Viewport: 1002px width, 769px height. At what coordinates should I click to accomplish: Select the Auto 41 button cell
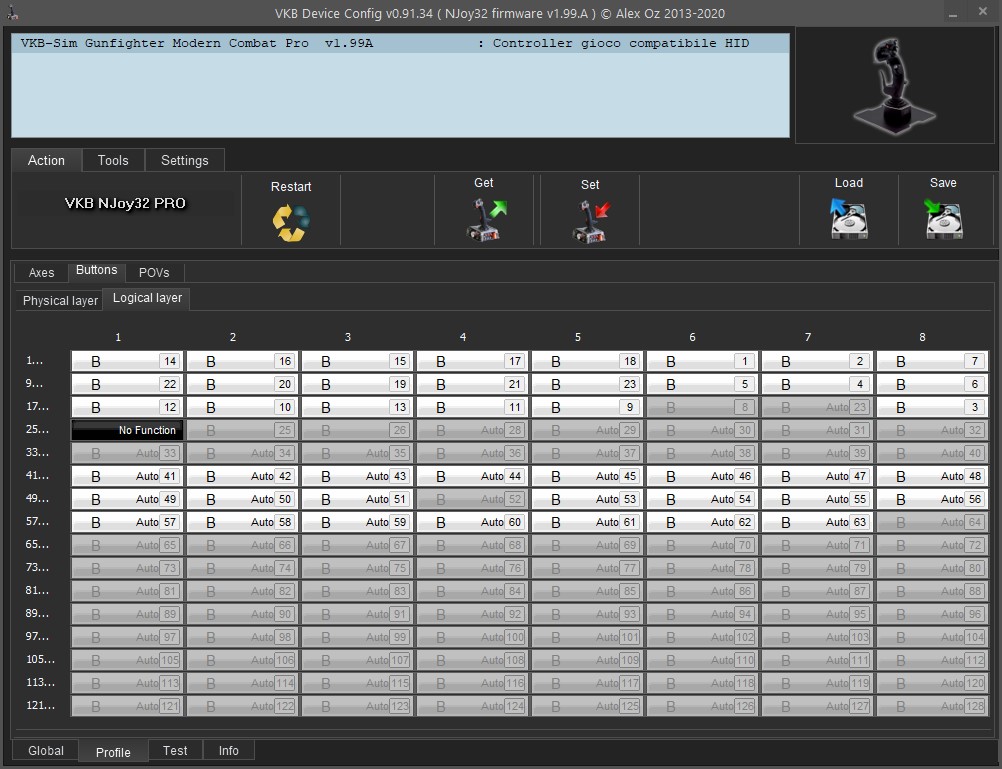(x=127, y=476)
